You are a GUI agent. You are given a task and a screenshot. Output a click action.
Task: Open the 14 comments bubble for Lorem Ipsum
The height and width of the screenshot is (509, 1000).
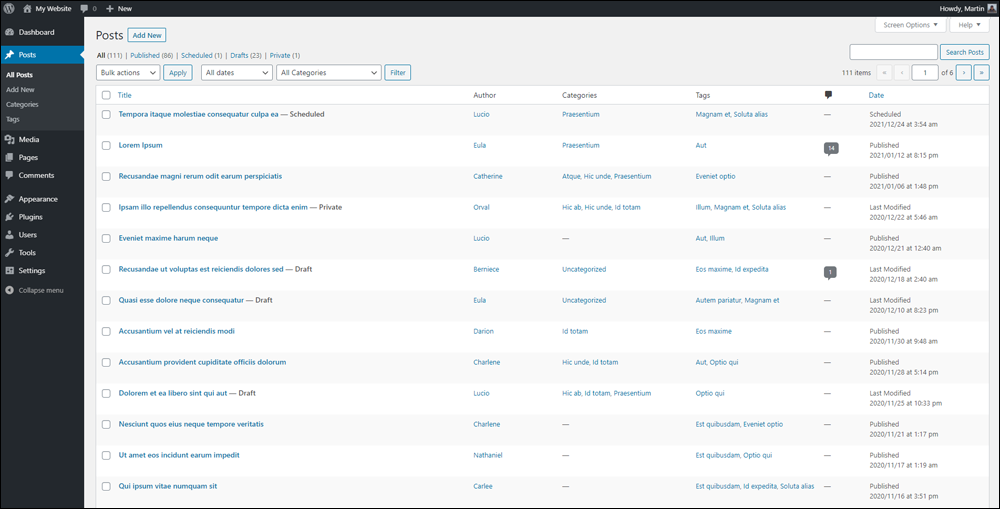click(x=830, y=149)
